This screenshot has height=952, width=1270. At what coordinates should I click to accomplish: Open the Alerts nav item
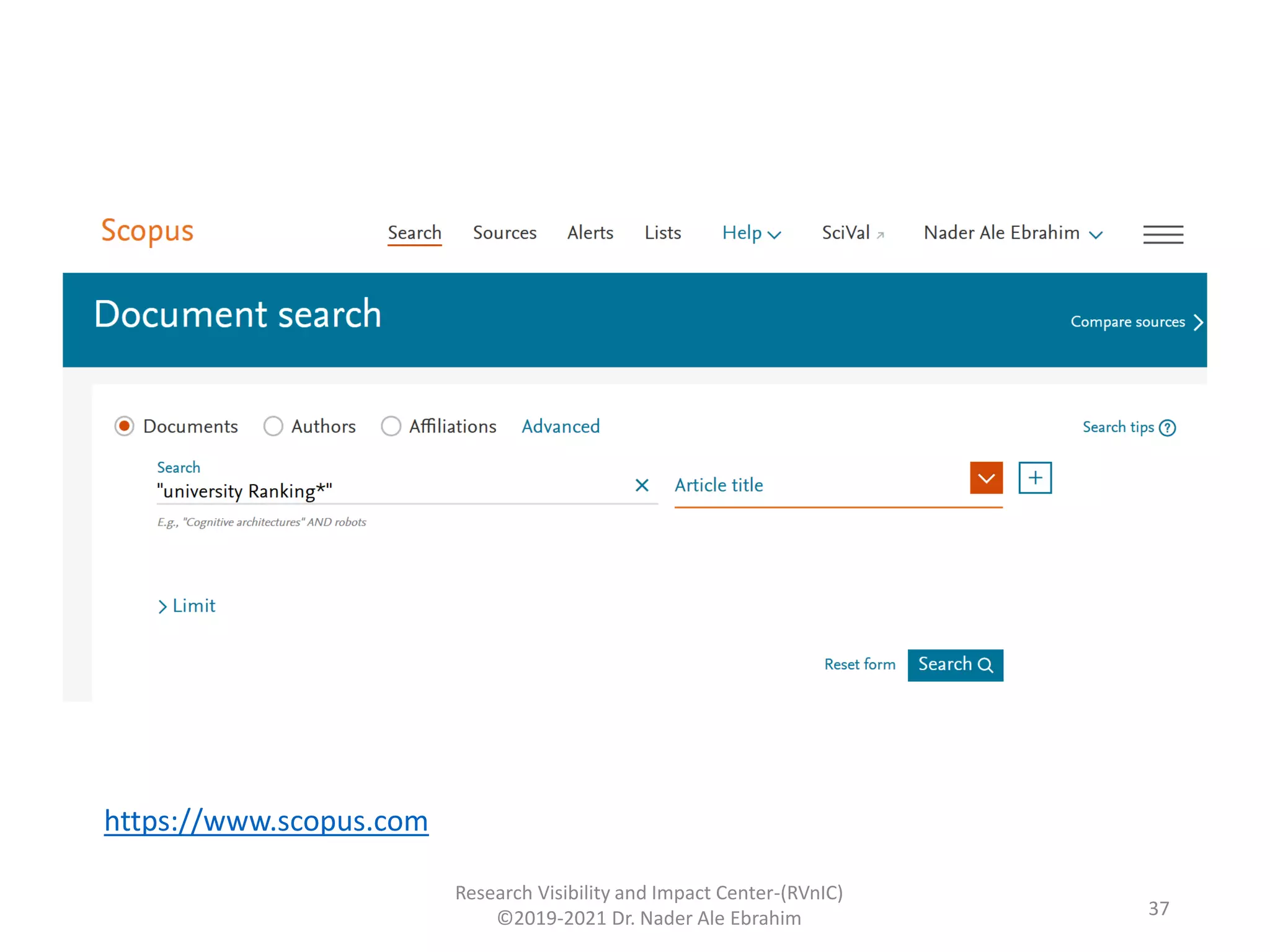(x=590, y=233)
